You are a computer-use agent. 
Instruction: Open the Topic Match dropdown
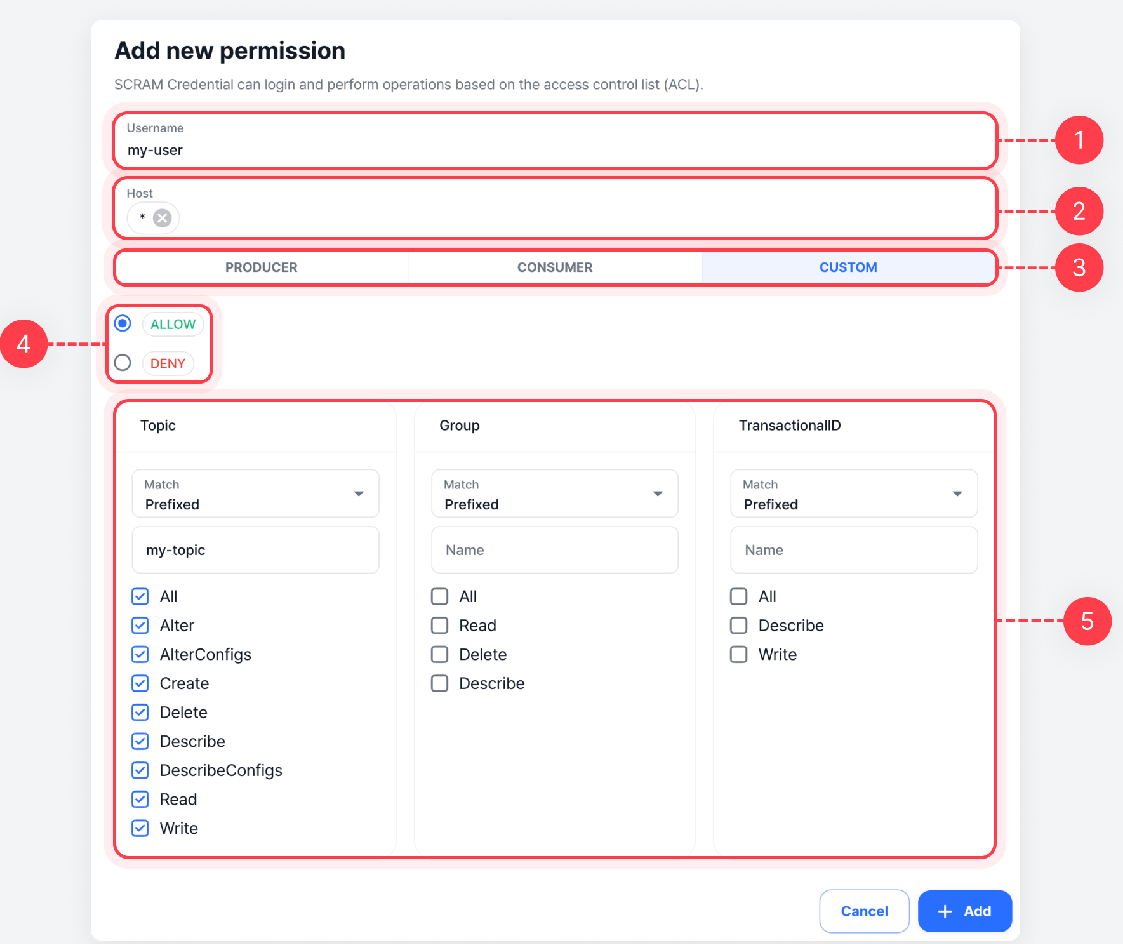pyautogui.click(x=256, y=494)
